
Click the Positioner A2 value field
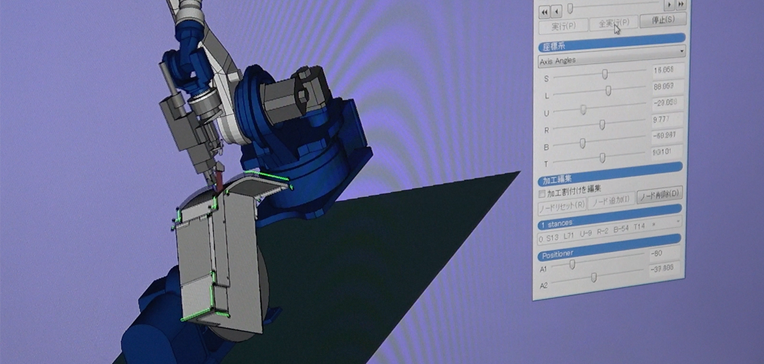(x=665, y=268)
